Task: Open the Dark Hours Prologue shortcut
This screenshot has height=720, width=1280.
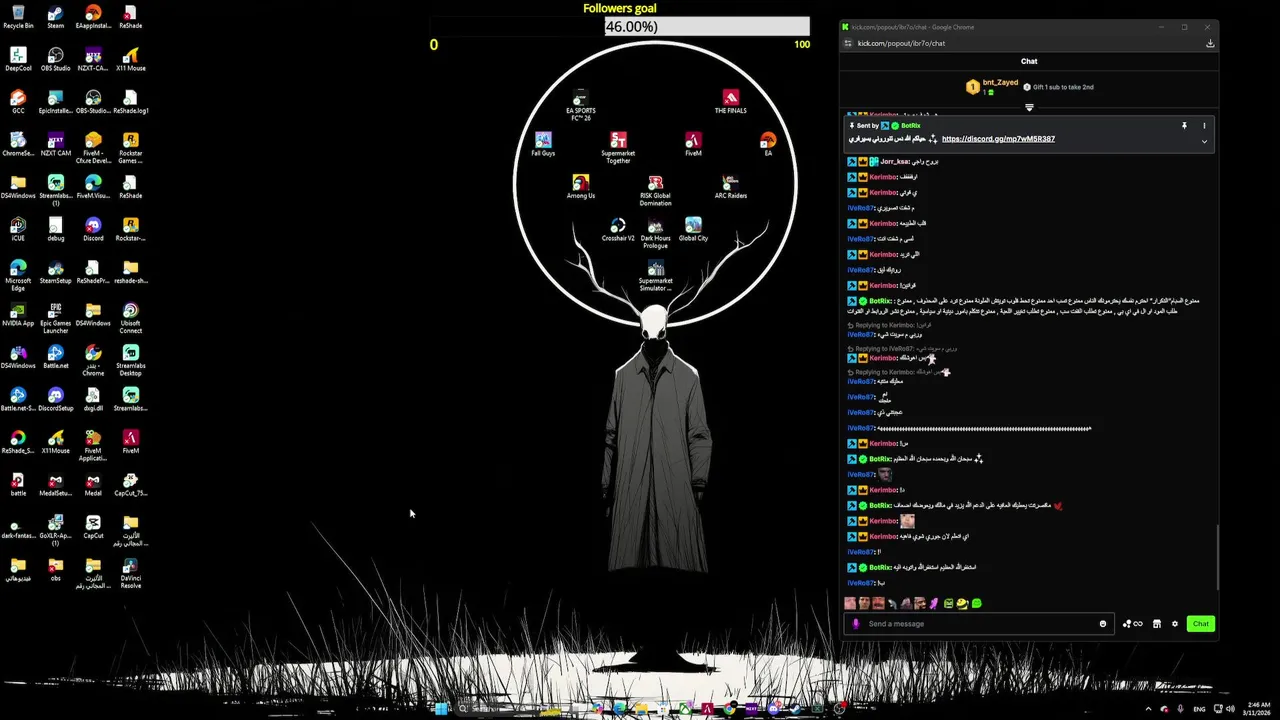Action: 655,234
